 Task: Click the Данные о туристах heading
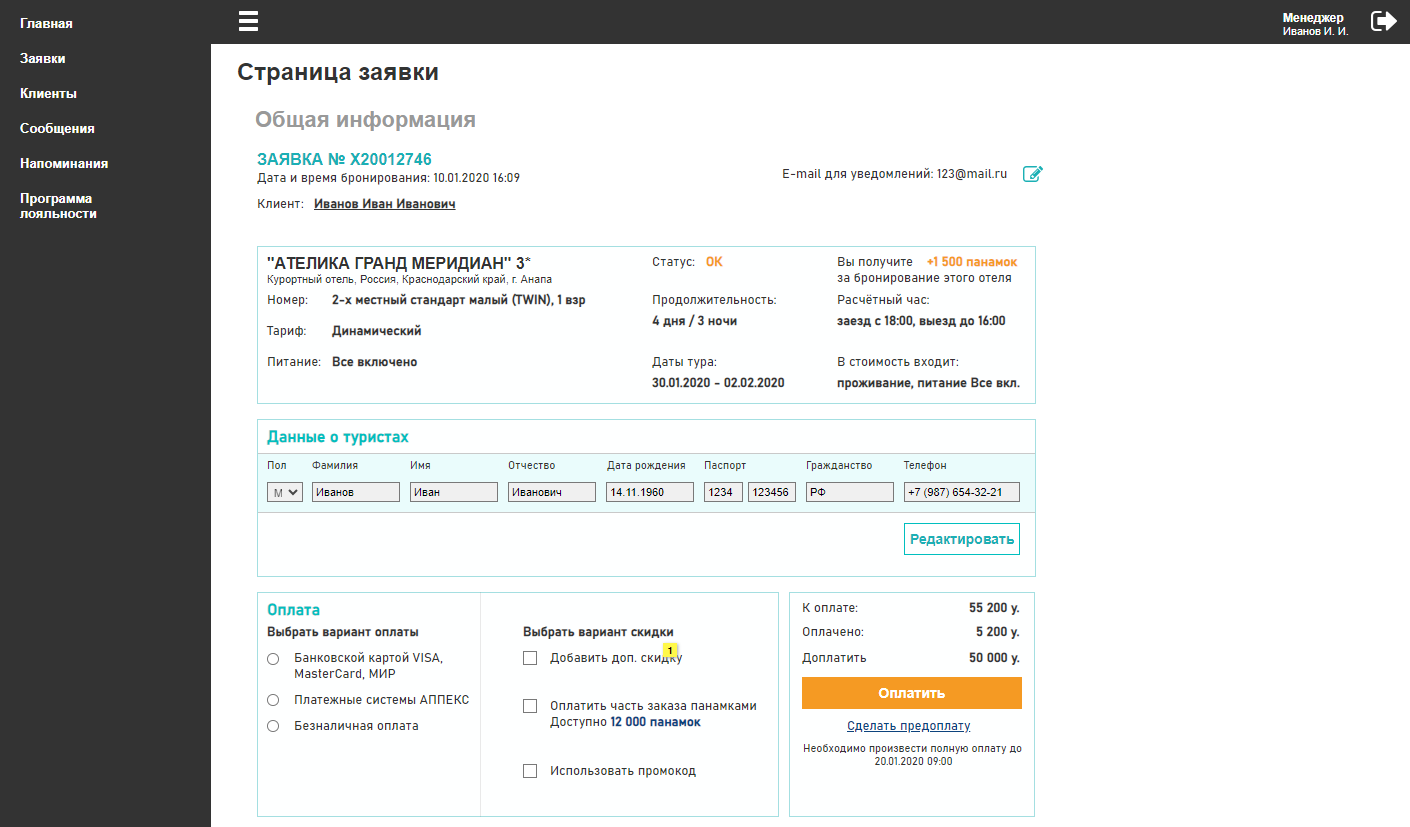tap(338, 437)
